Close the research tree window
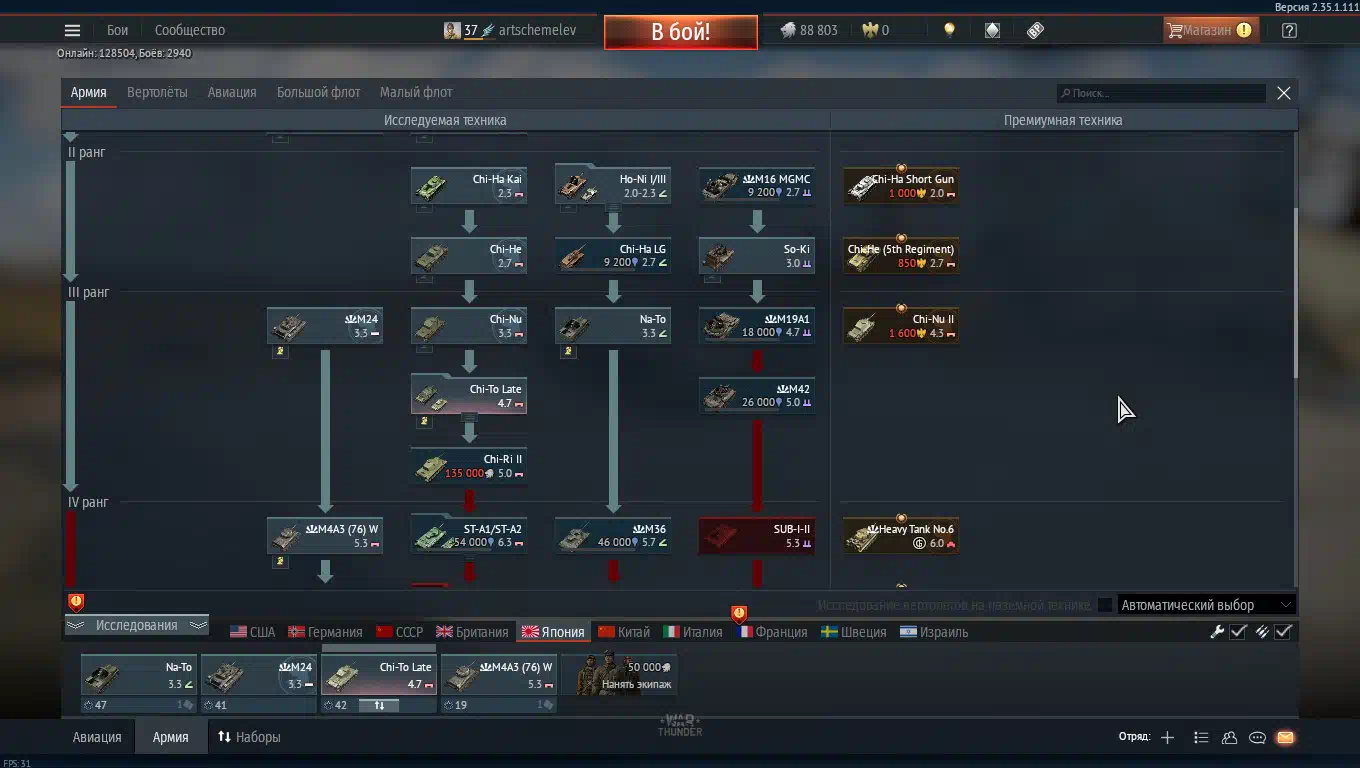This screenshot has width=1360, height=768. pos(1284,93)
